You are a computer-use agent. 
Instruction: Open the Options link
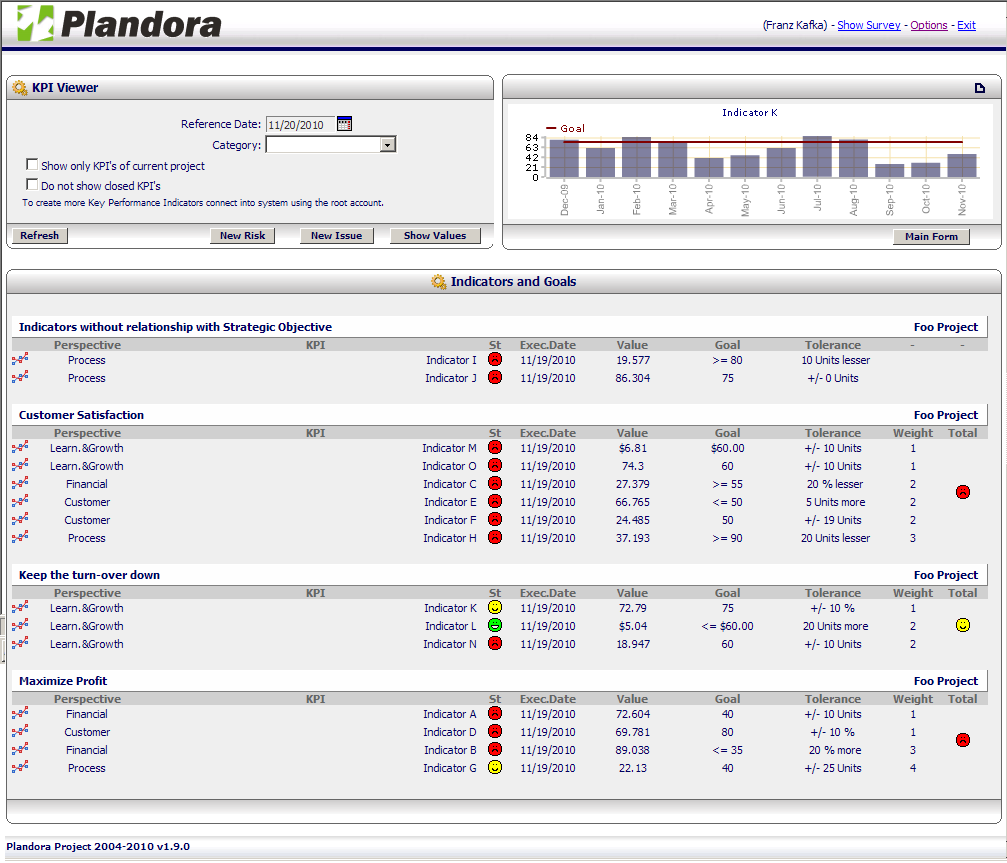point(928,25)
